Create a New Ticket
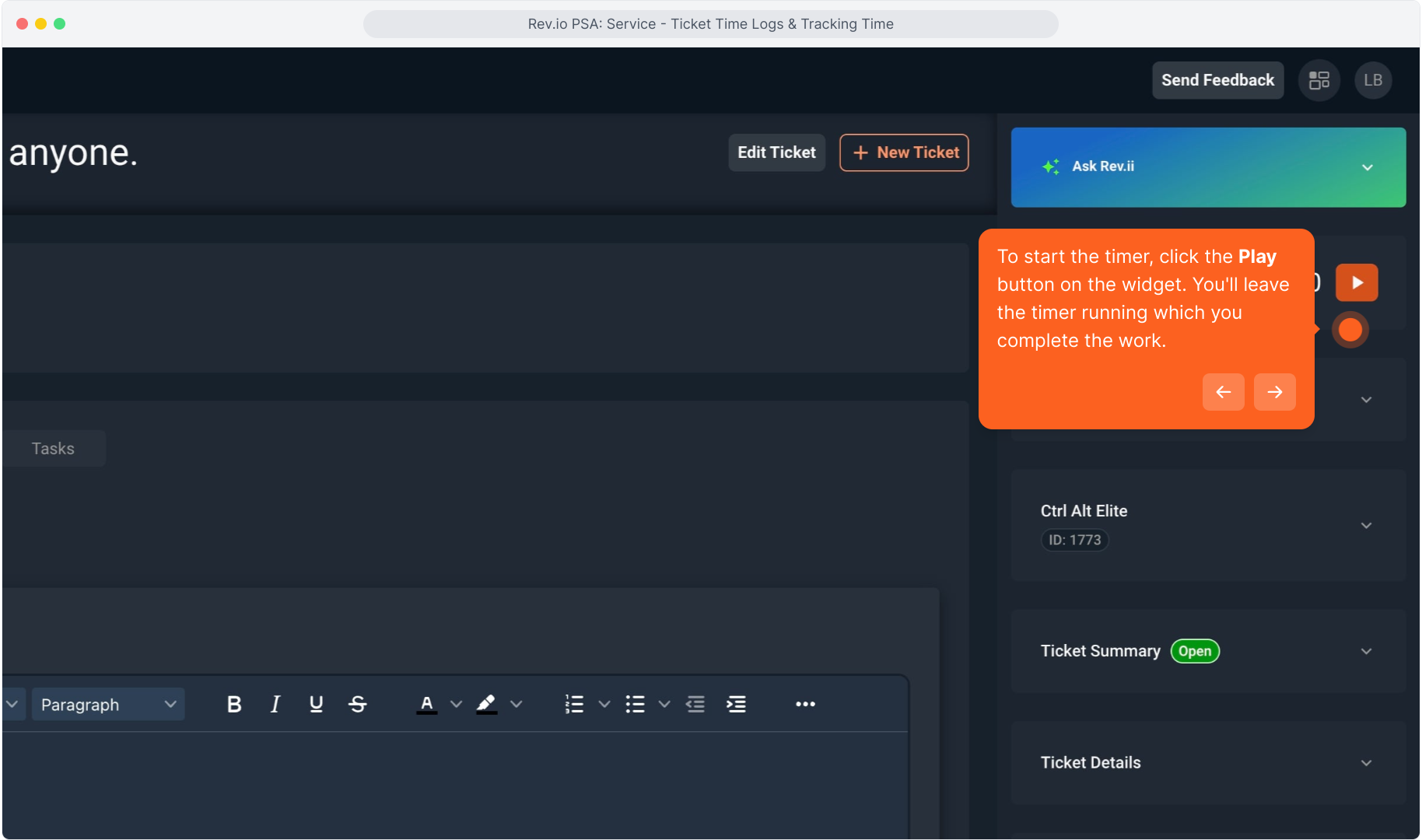Screen dimensions: 1422x840 pos(904,152)
